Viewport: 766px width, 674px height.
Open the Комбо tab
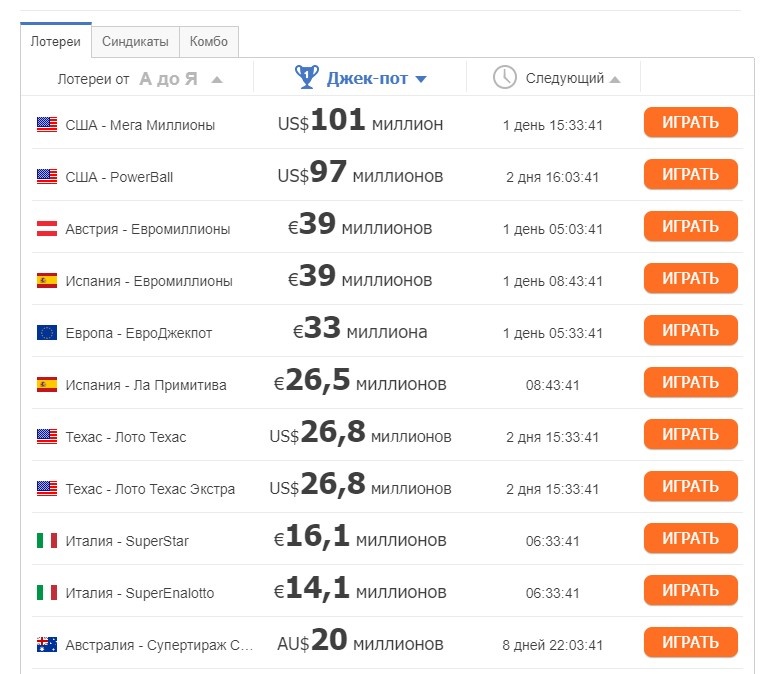pos(209,42)
